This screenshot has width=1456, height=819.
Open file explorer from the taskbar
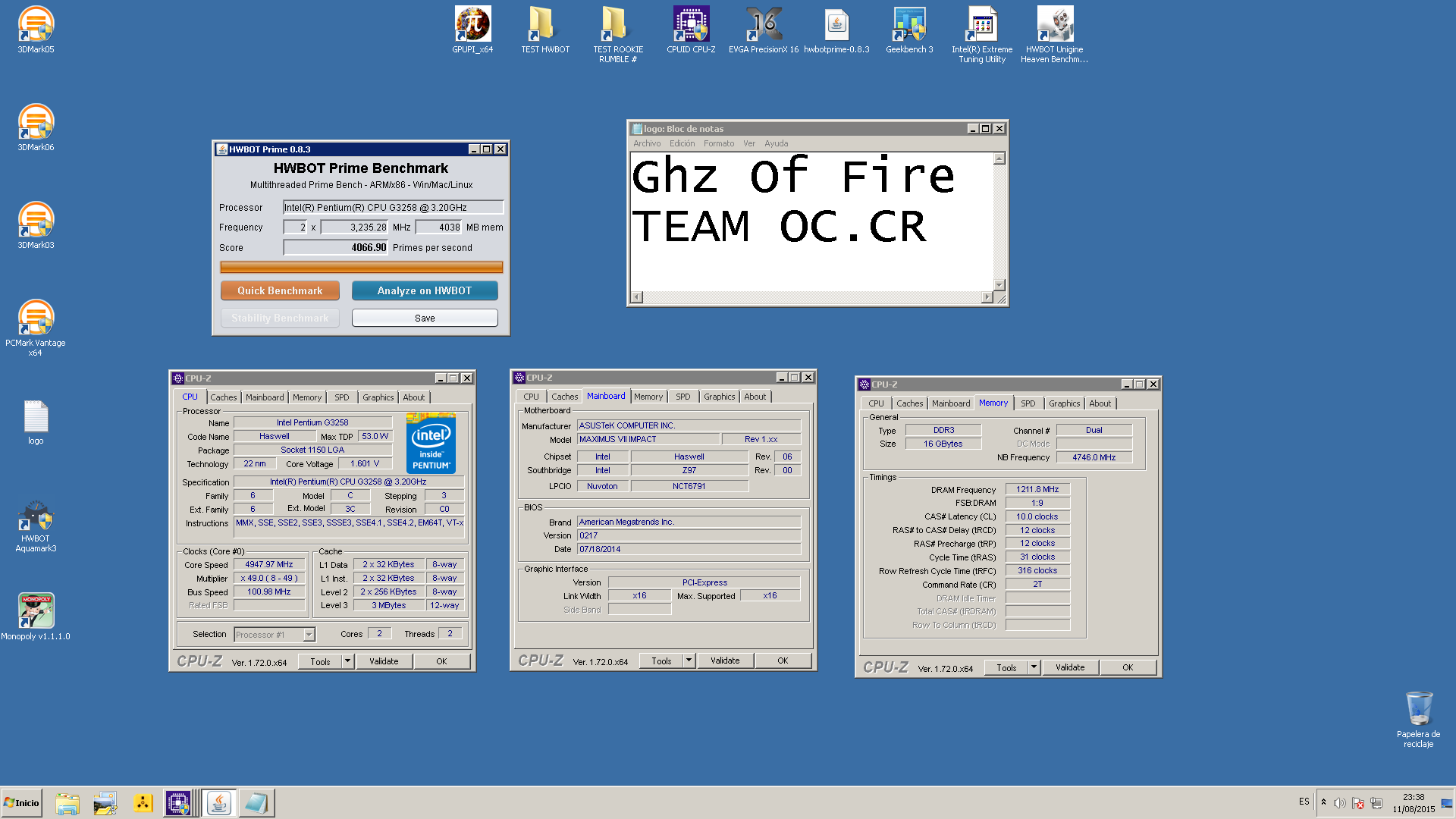67,803
